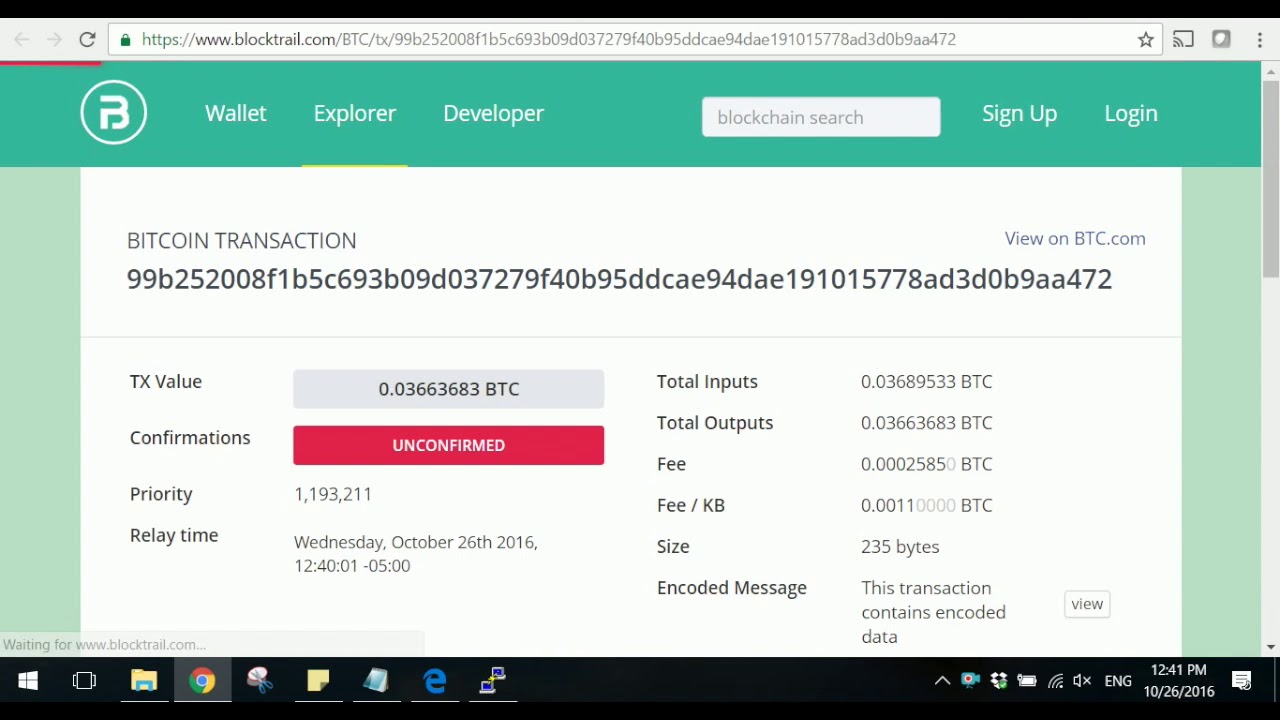Click the Confirmations label

coord(190,438)
